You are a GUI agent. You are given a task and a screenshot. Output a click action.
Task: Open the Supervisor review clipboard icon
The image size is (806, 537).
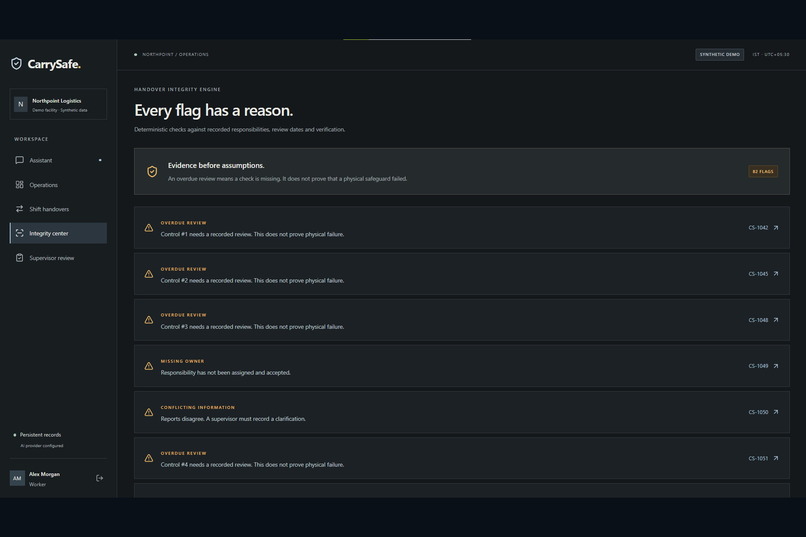(x=20, y=258)
